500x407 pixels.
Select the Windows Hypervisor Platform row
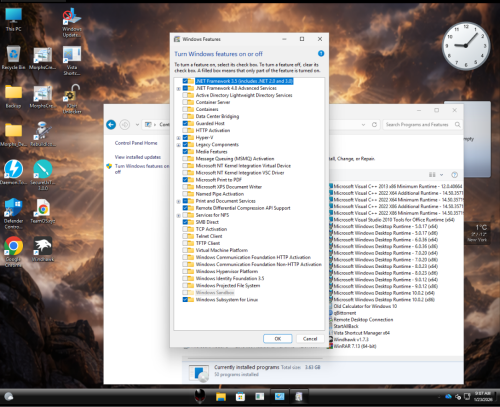(x=227, y=271)
